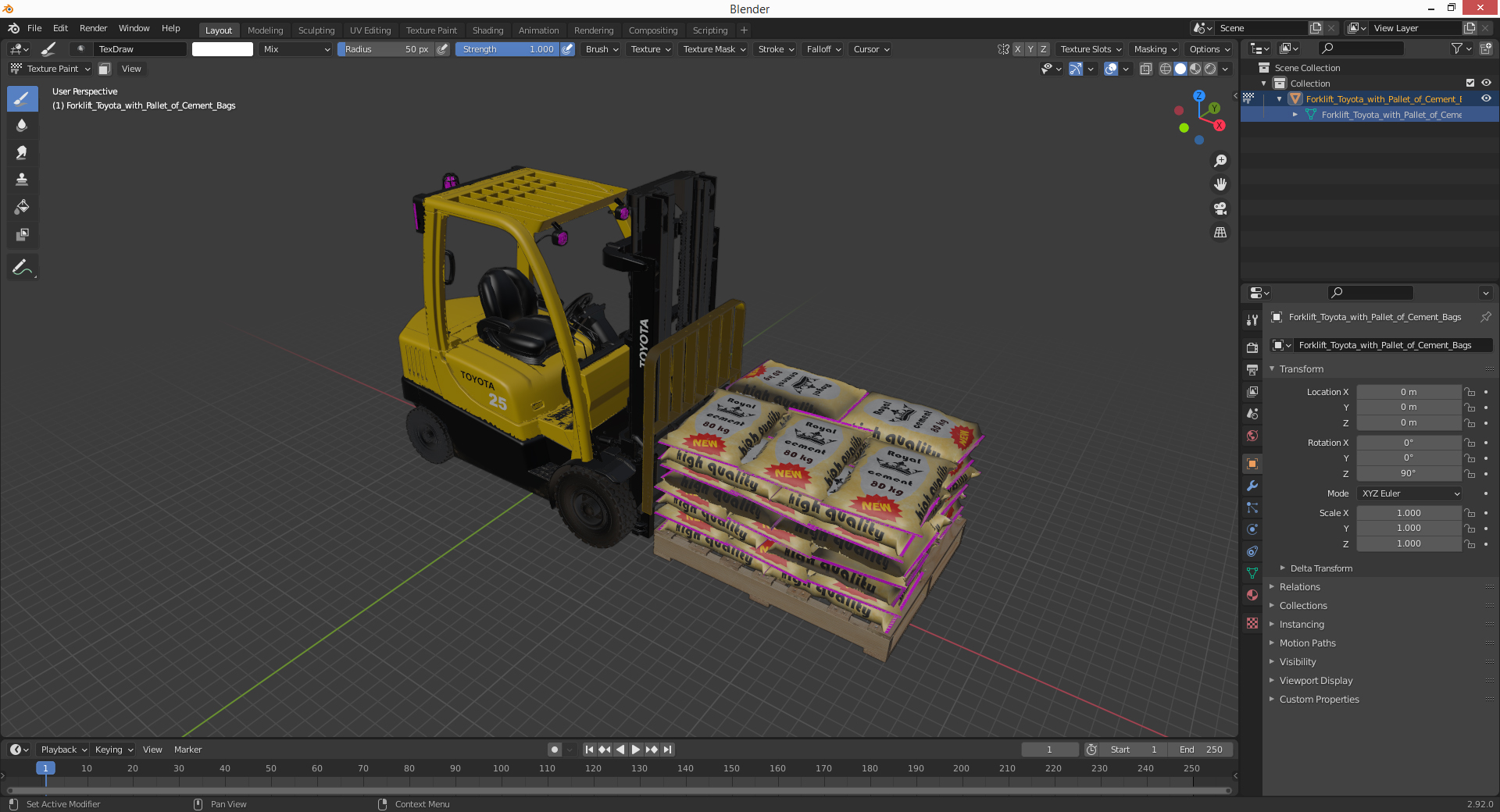Open the Texture Paint mode dropdown
Screen dimensions: 1500x812
(x=51, y=69)
